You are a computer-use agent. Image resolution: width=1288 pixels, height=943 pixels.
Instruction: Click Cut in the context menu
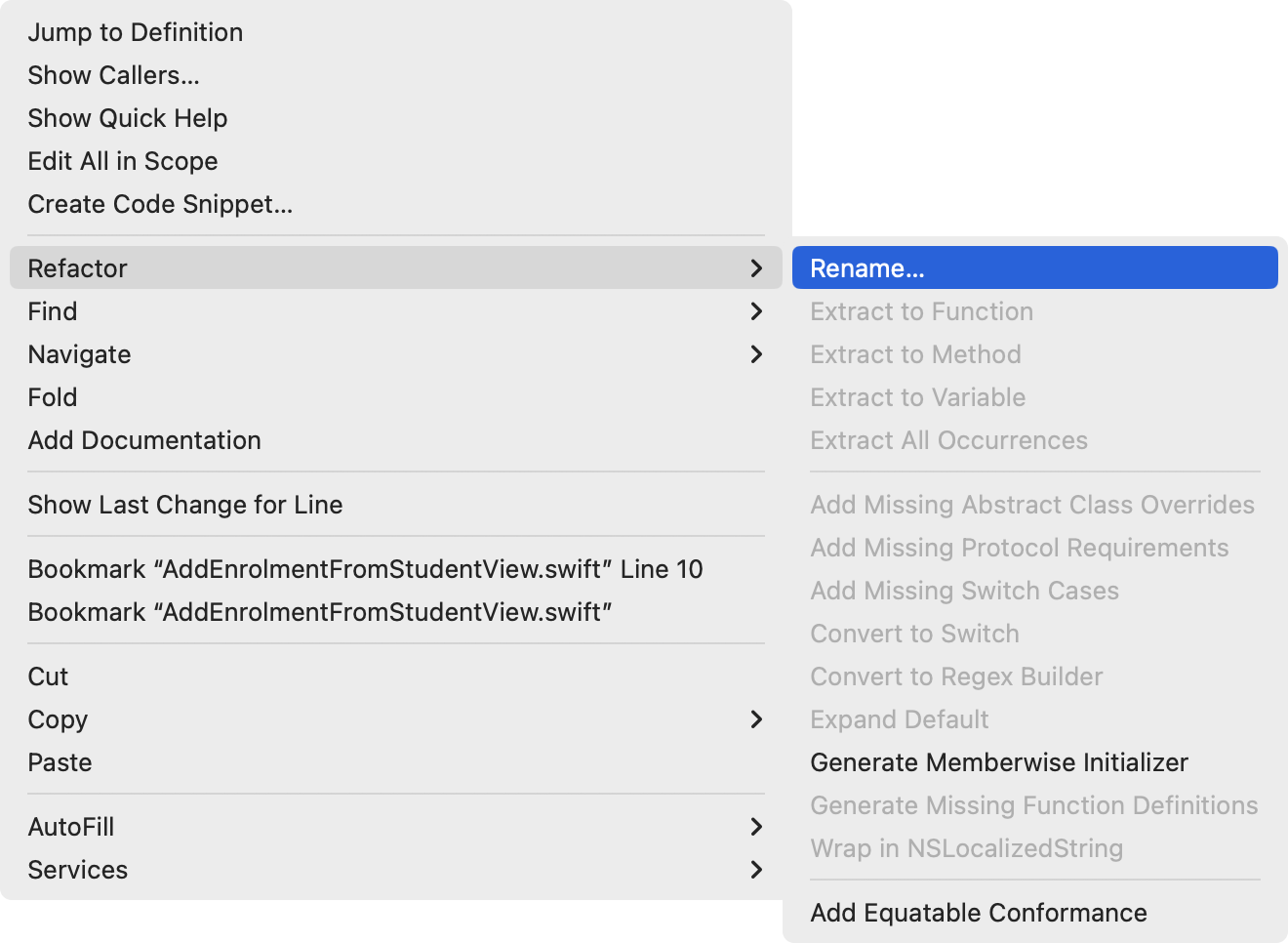[x=48, y=676]
